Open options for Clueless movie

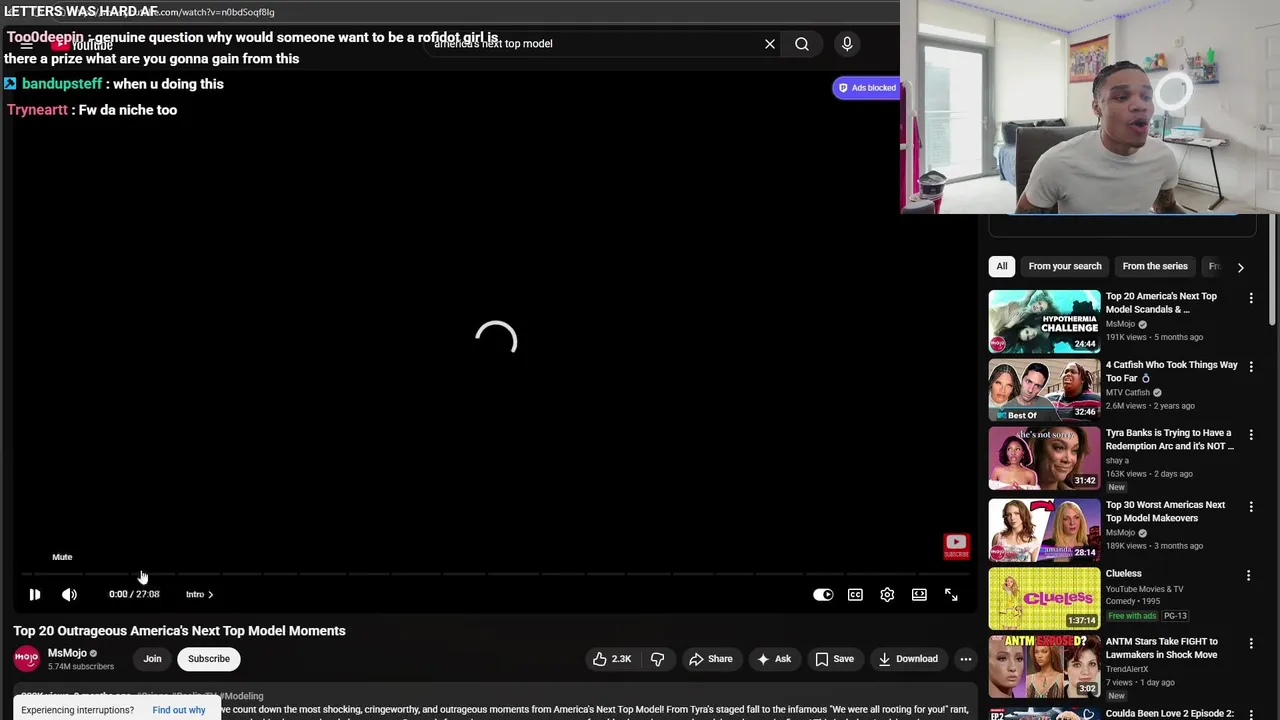point(1248,575)
